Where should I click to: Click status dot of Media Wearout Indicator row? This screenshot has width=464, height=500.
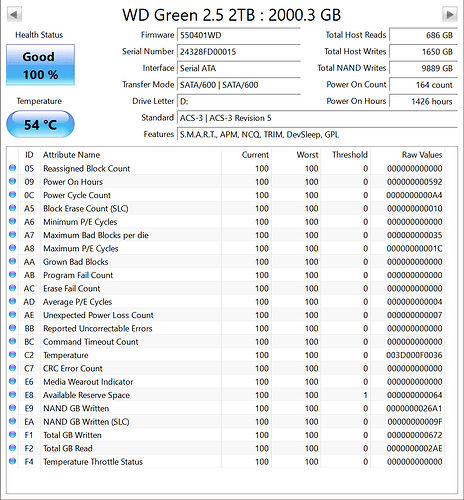(13, 381)
